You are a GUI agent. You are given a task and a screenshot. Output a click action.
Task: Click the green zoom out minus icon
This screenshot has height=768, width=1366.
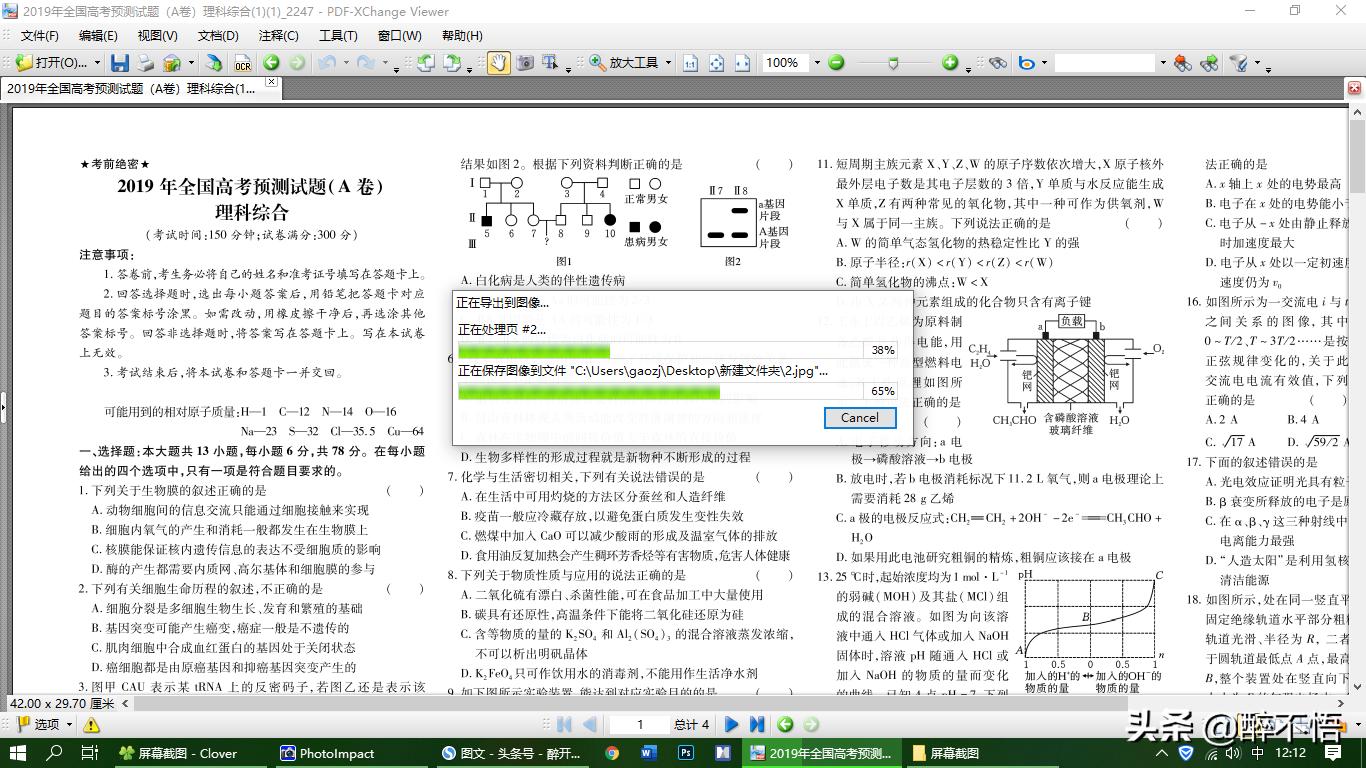click(836, 63)
